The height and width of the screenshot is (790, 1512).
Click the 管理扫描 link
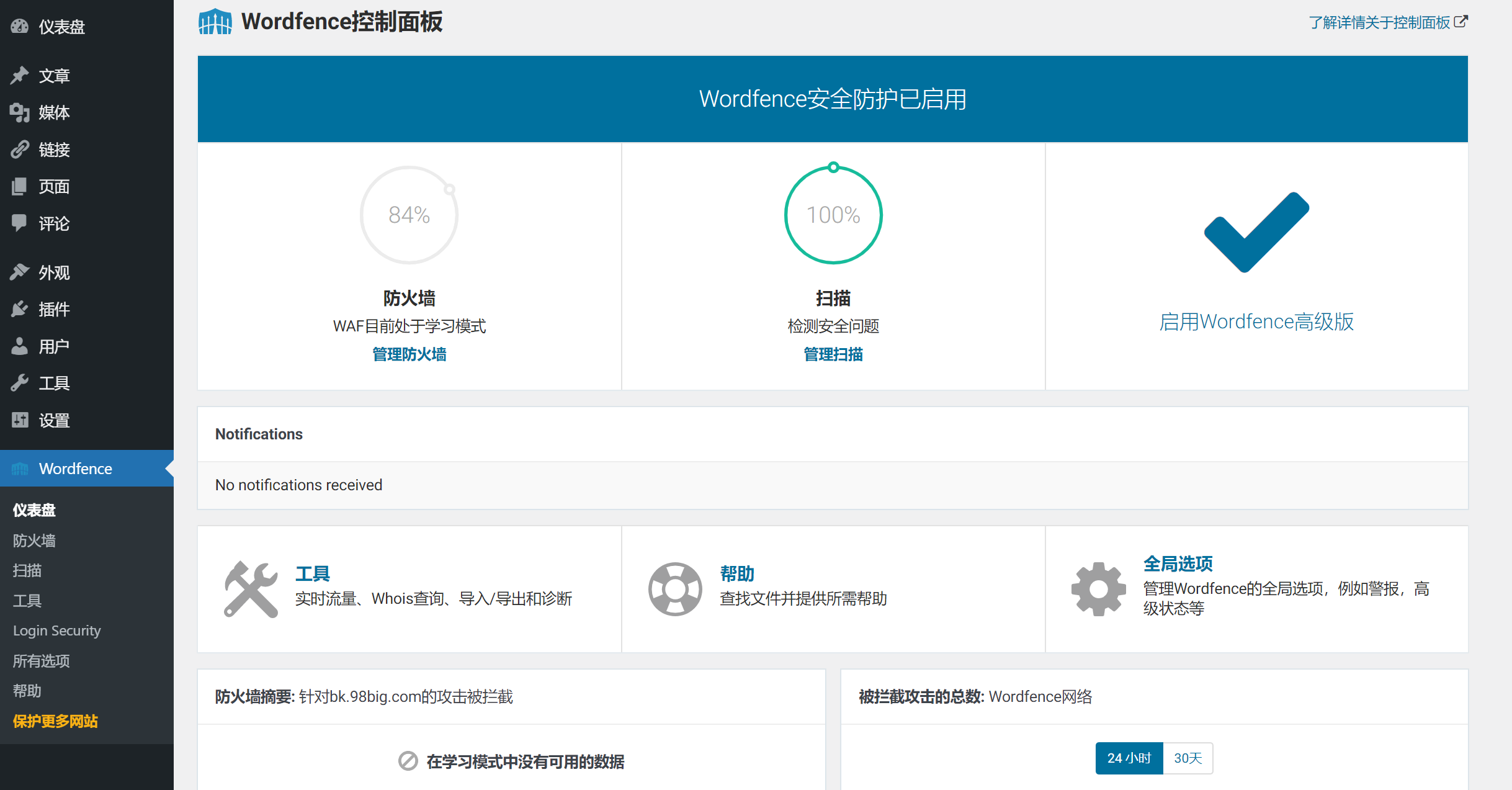click(x=833, y=354)
